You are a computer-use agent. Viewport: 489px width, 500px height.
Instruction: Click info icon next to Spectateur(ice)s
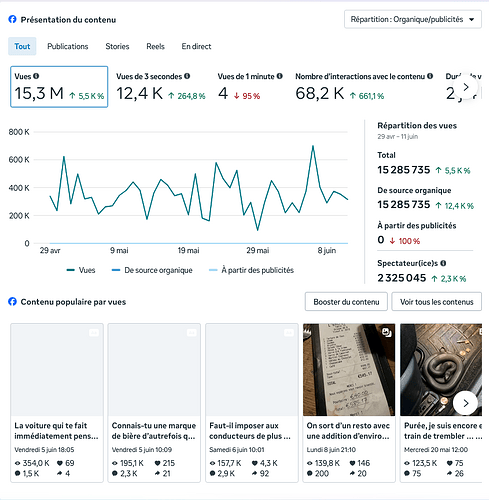[443, 263]
